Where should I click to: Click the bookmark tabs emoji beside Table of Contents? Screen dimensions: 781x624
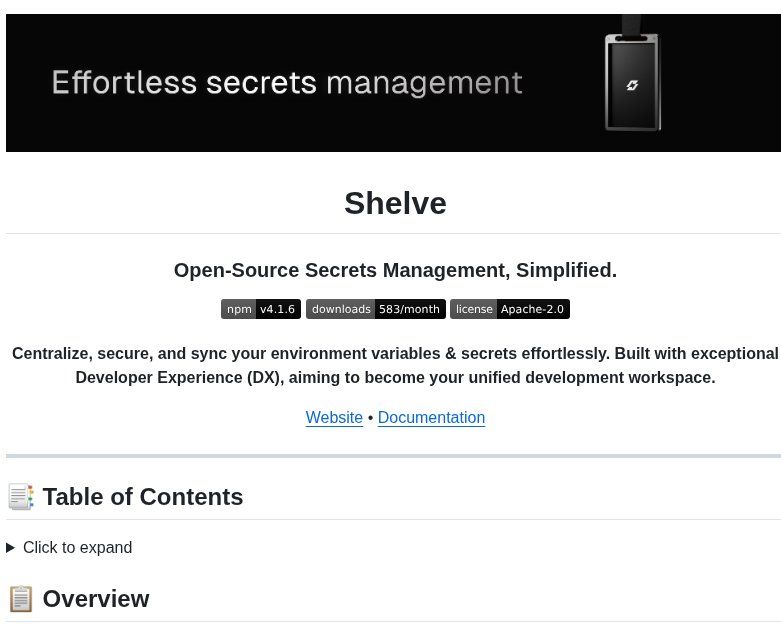tap(21, 497)
